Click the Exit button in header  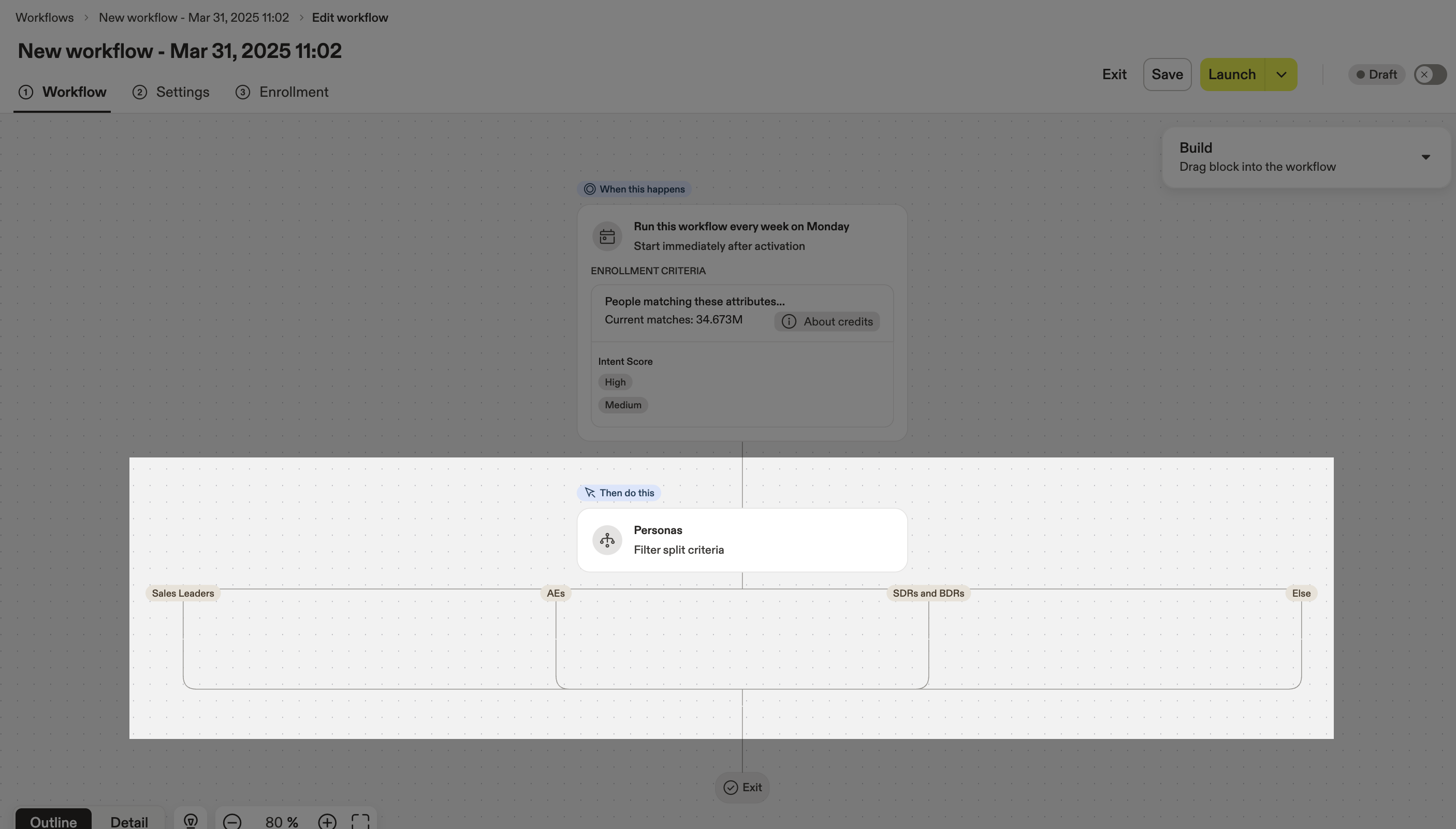point(1114,75)
